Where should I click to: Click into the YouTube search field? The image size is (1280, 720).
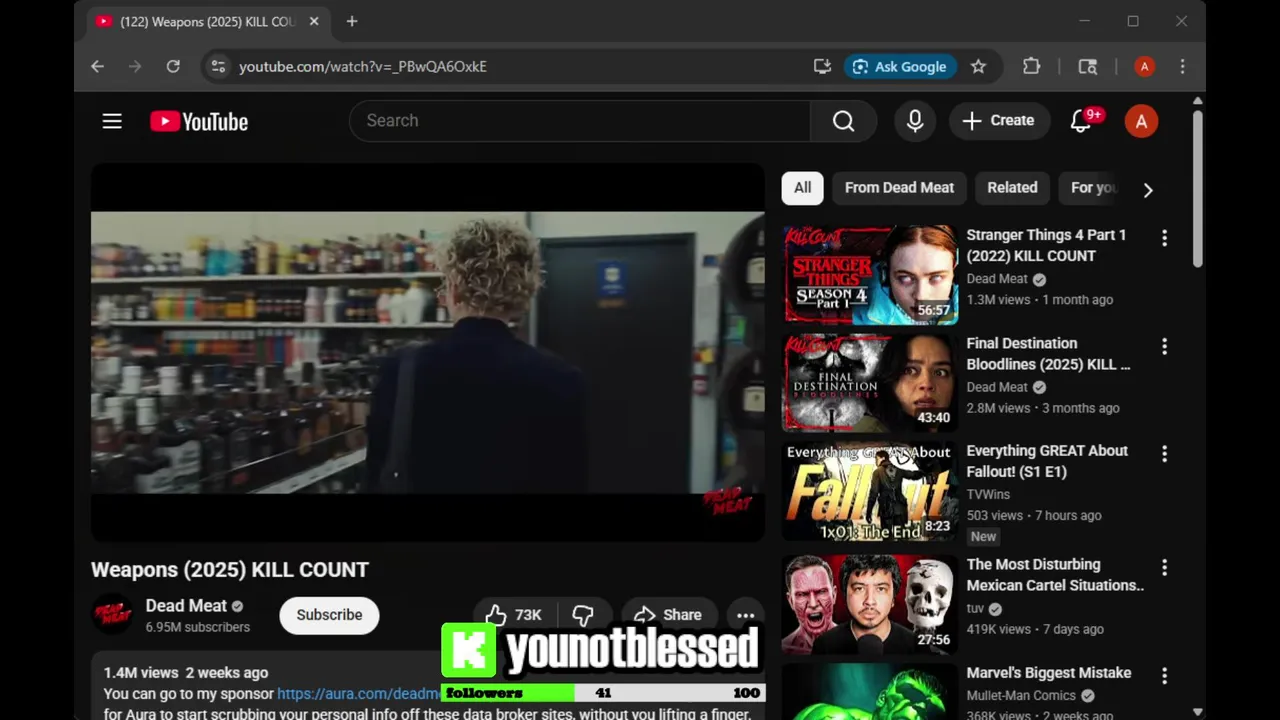coord(580,121)
